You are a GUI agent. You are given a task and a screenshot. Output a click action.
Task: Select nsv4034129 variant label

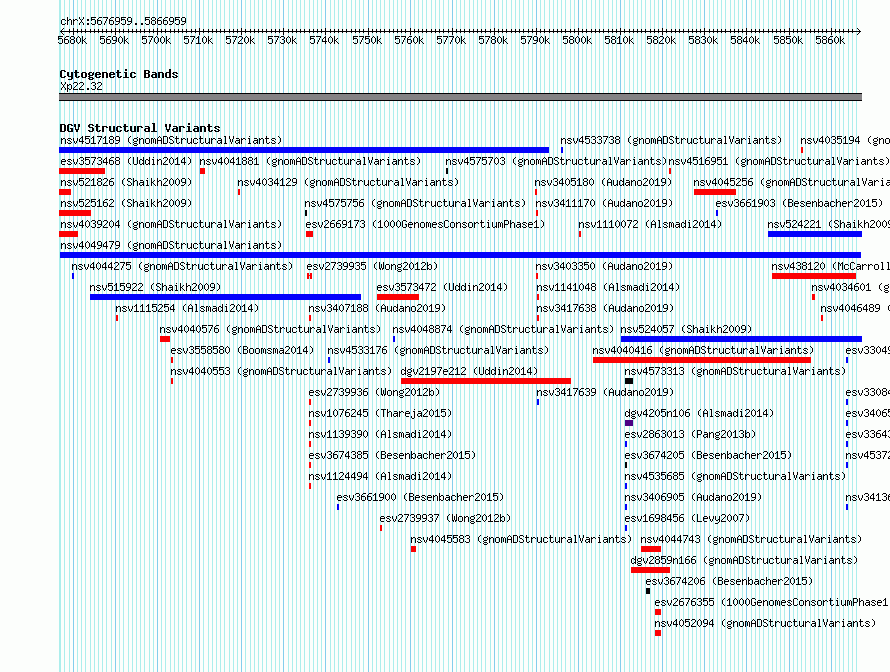348,182
